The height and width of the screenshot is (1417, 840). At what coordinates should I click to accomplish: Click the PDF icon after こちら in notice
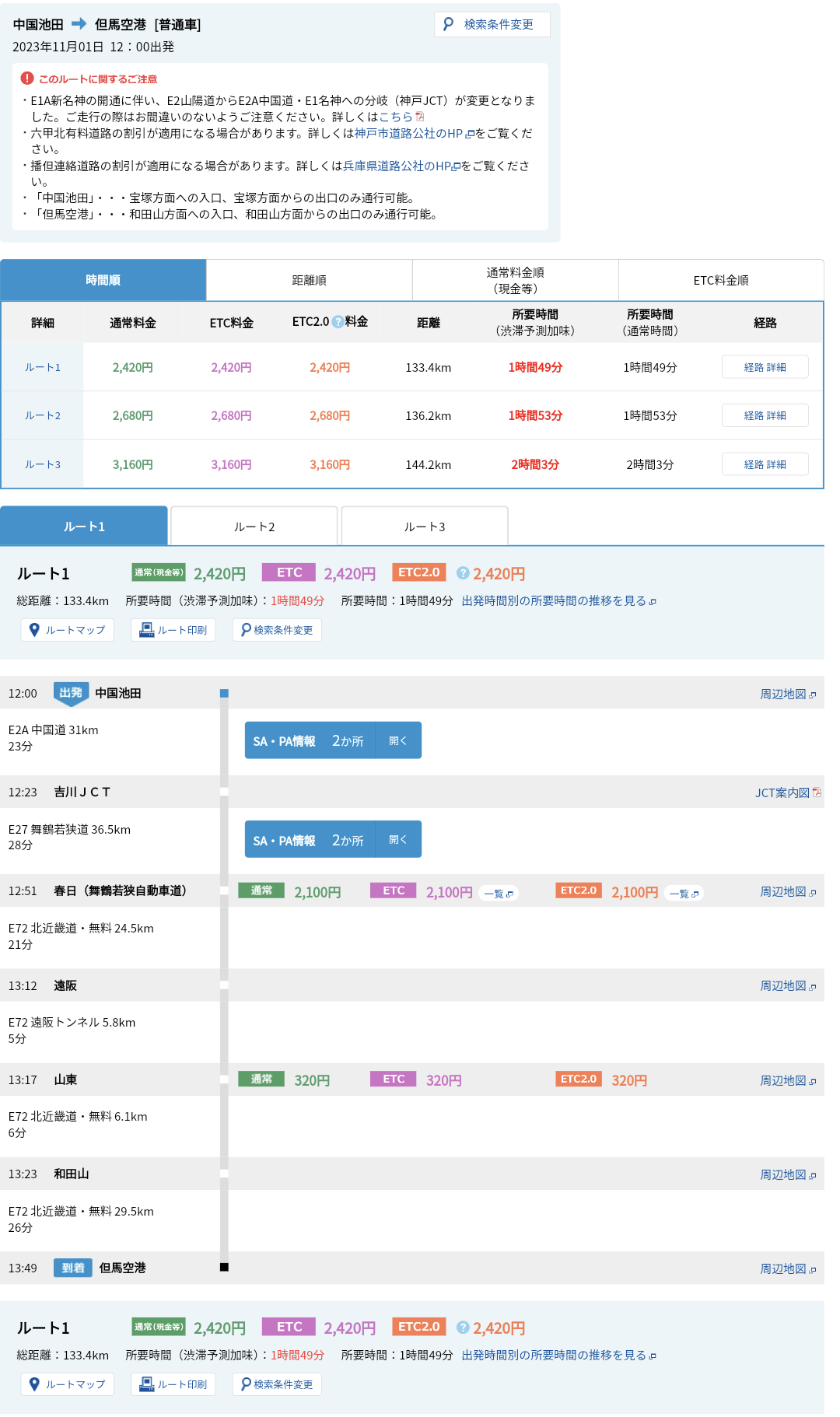coord(420,117)
